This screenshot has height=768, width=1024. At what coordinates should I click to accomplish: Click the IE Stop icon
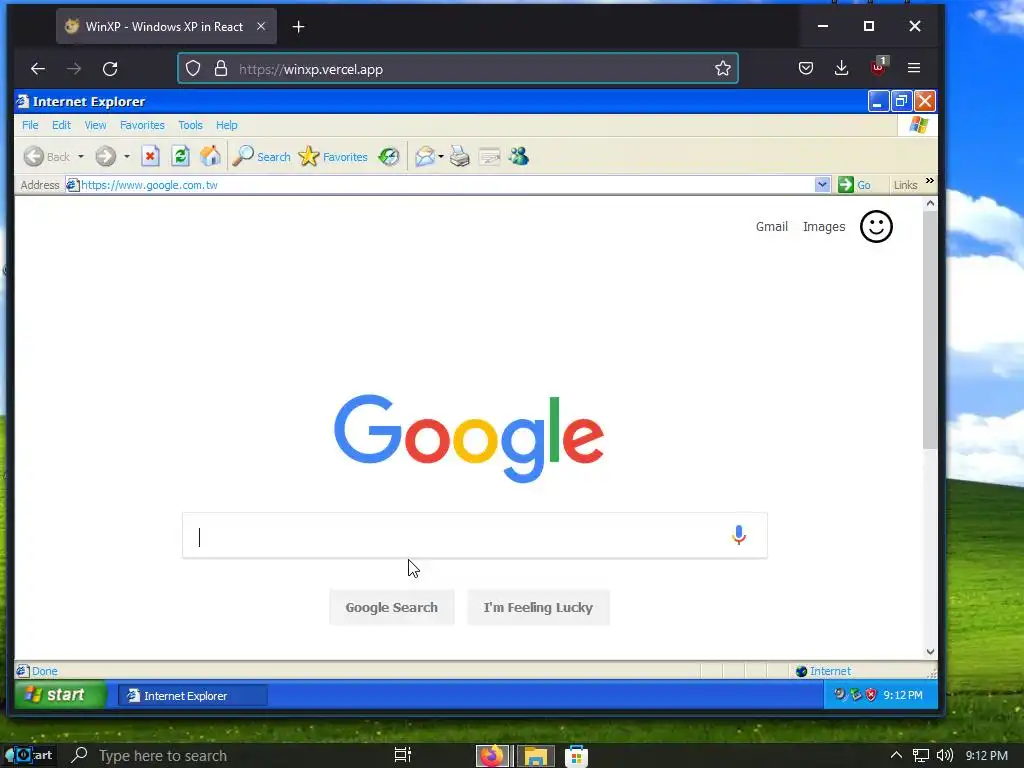tap(151, 156)
